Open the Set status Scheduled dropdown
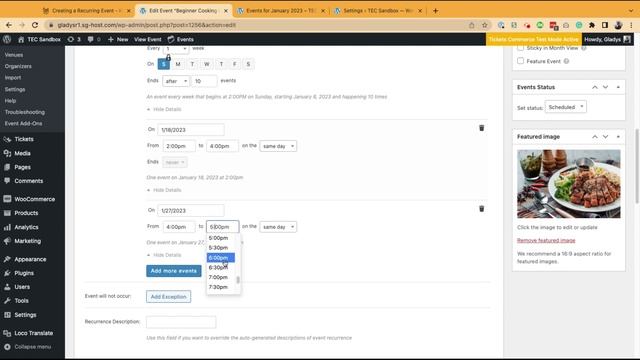This screenshot has width=640, height=360. 566,107
